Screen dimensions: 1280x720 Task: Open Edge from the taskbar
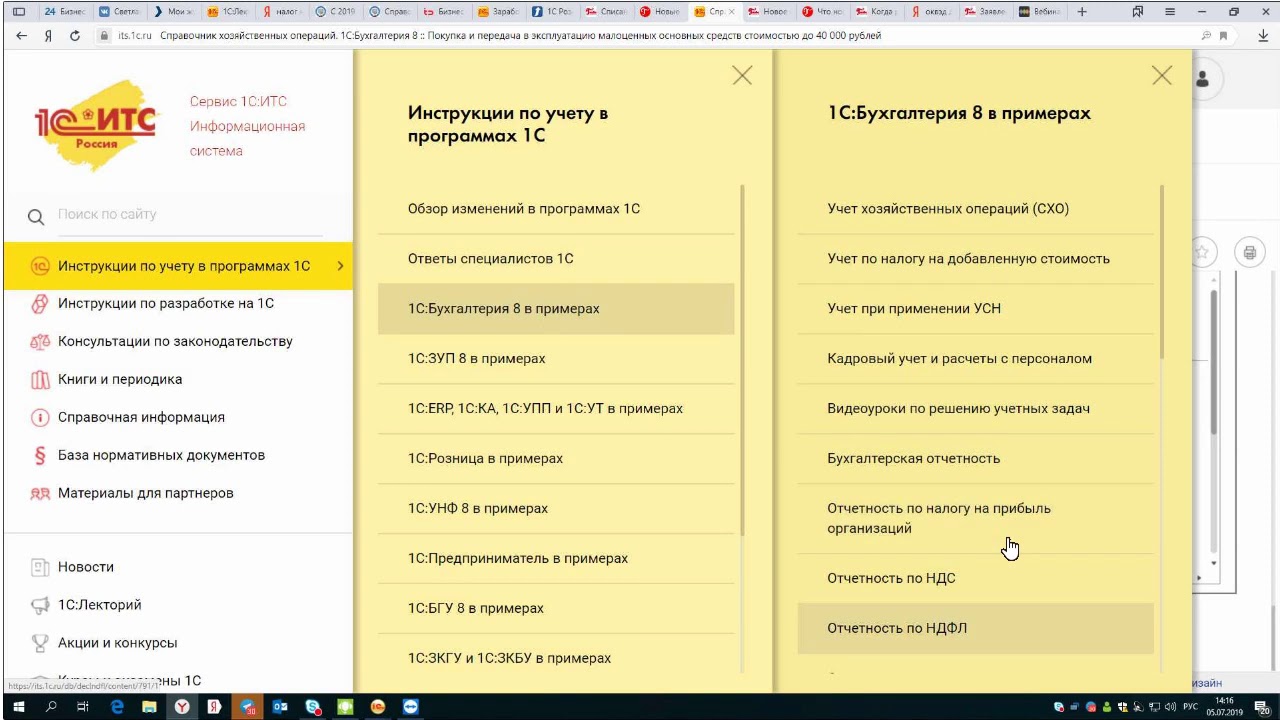pos(117,707)
